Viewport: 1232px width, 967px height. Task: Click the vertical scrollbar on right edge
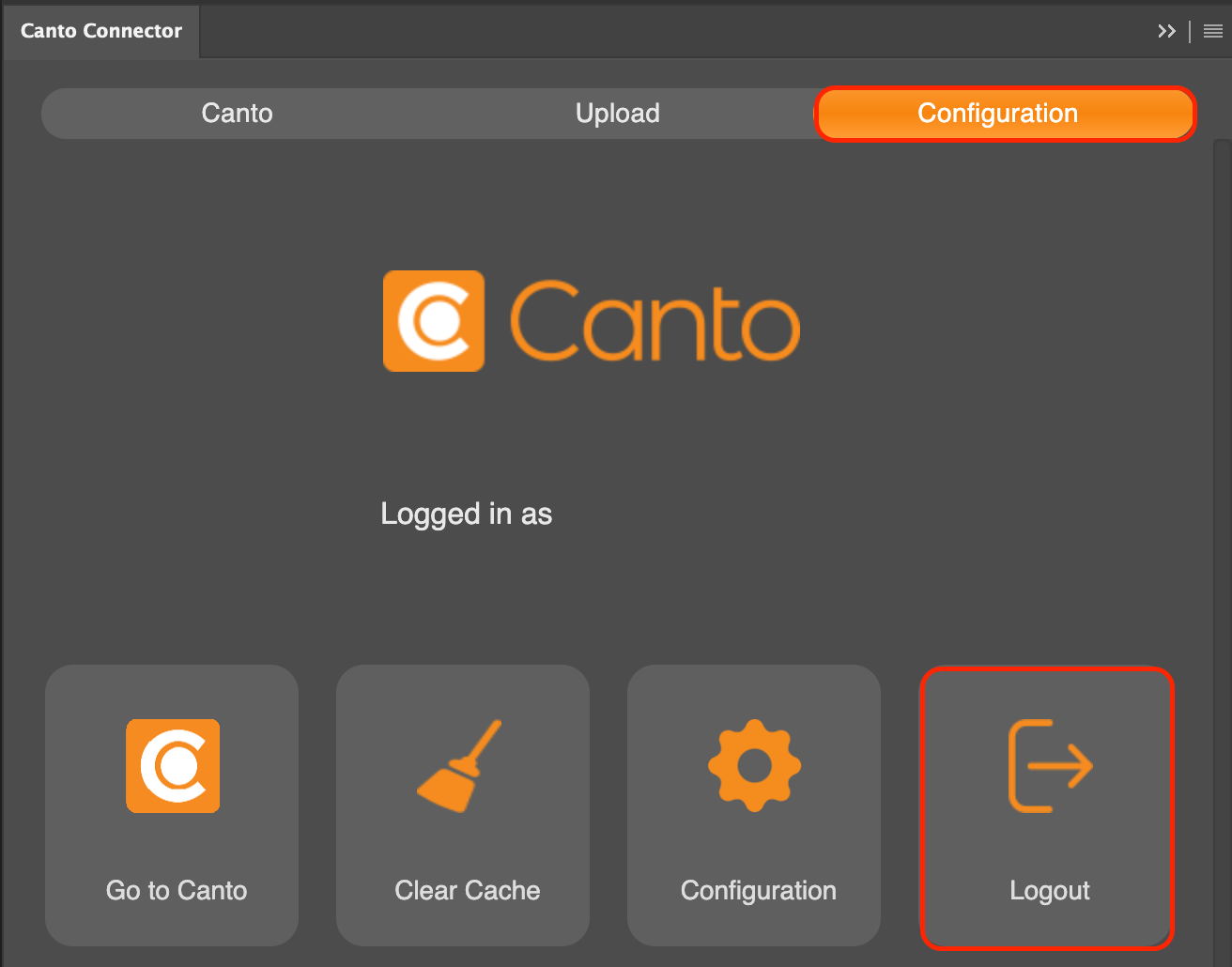pos(1221,469)
